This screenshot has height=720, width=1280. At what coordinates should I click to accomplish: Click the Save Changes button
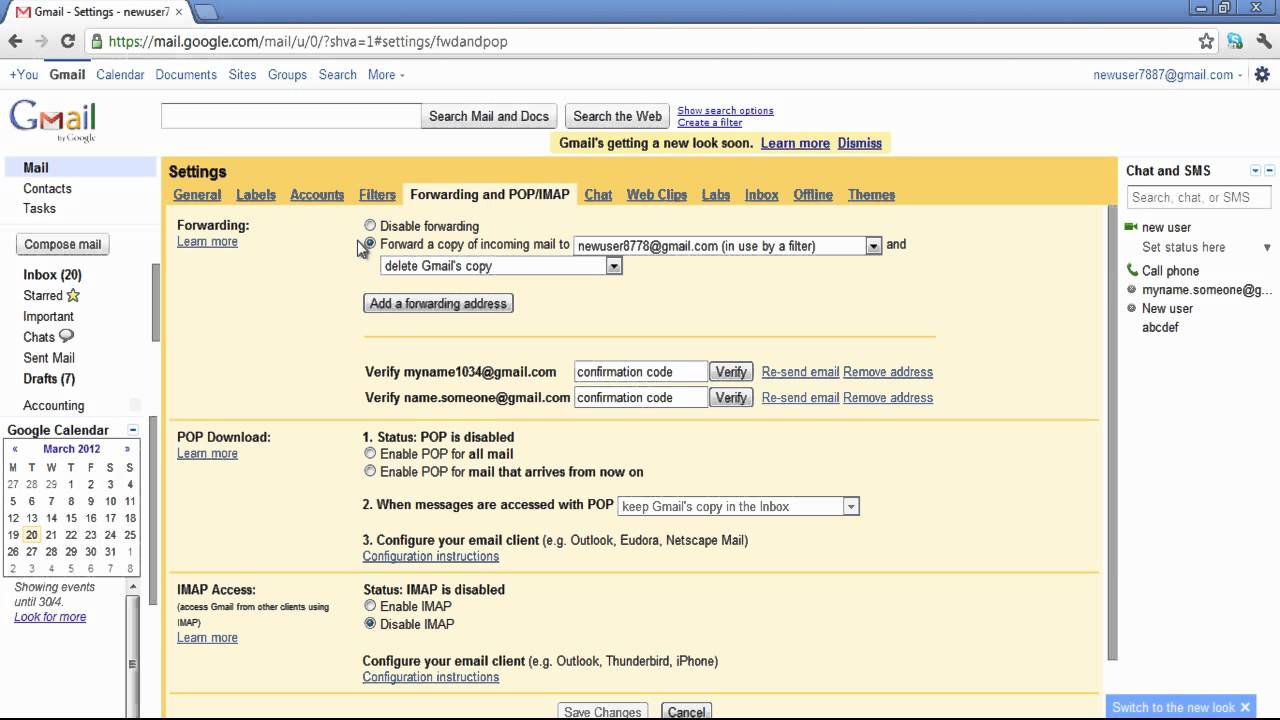point(602,711)
